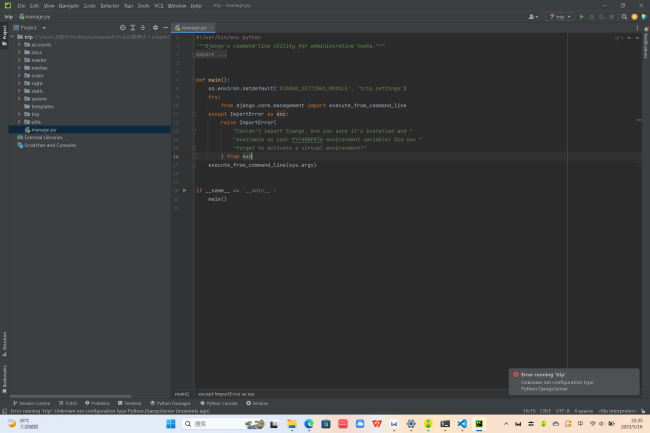
Task: Switch to the Terminal tab
Action: [131, 403]
